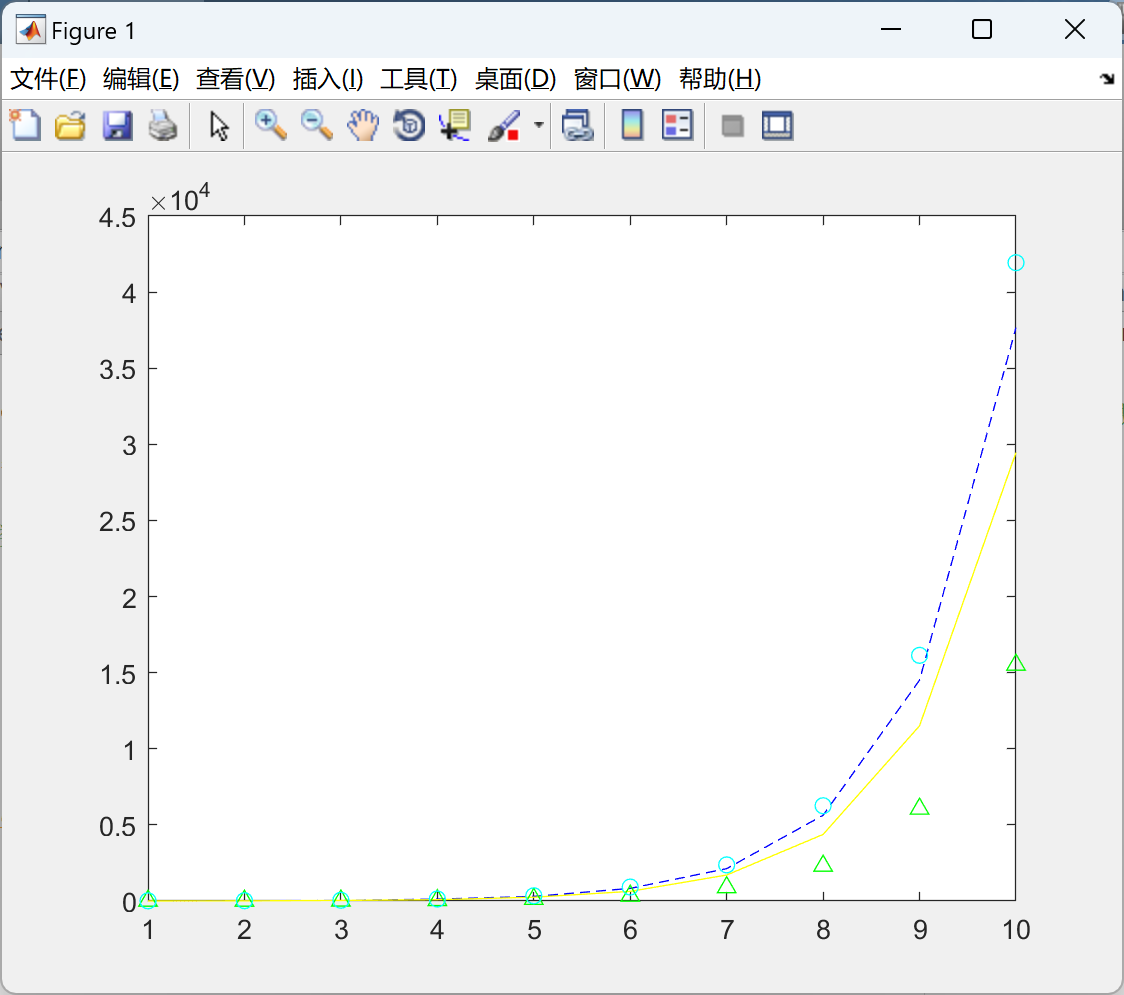Screen dimensions: 1124x995
Task: Click the y-axis tick label 4.5
Action: point(118,218)
